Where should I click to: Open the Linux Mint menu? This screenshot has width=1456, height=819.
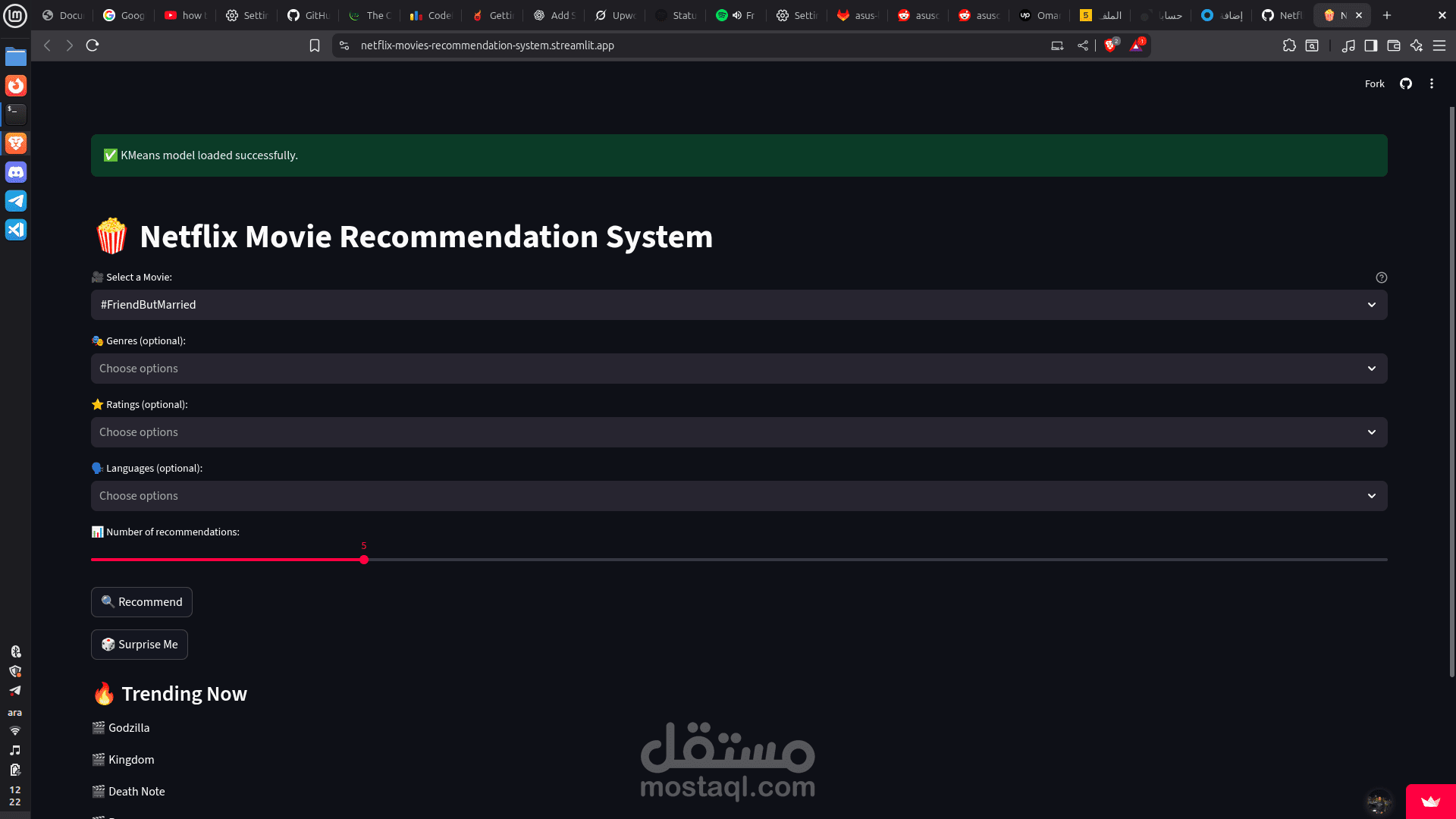[15, 15]
